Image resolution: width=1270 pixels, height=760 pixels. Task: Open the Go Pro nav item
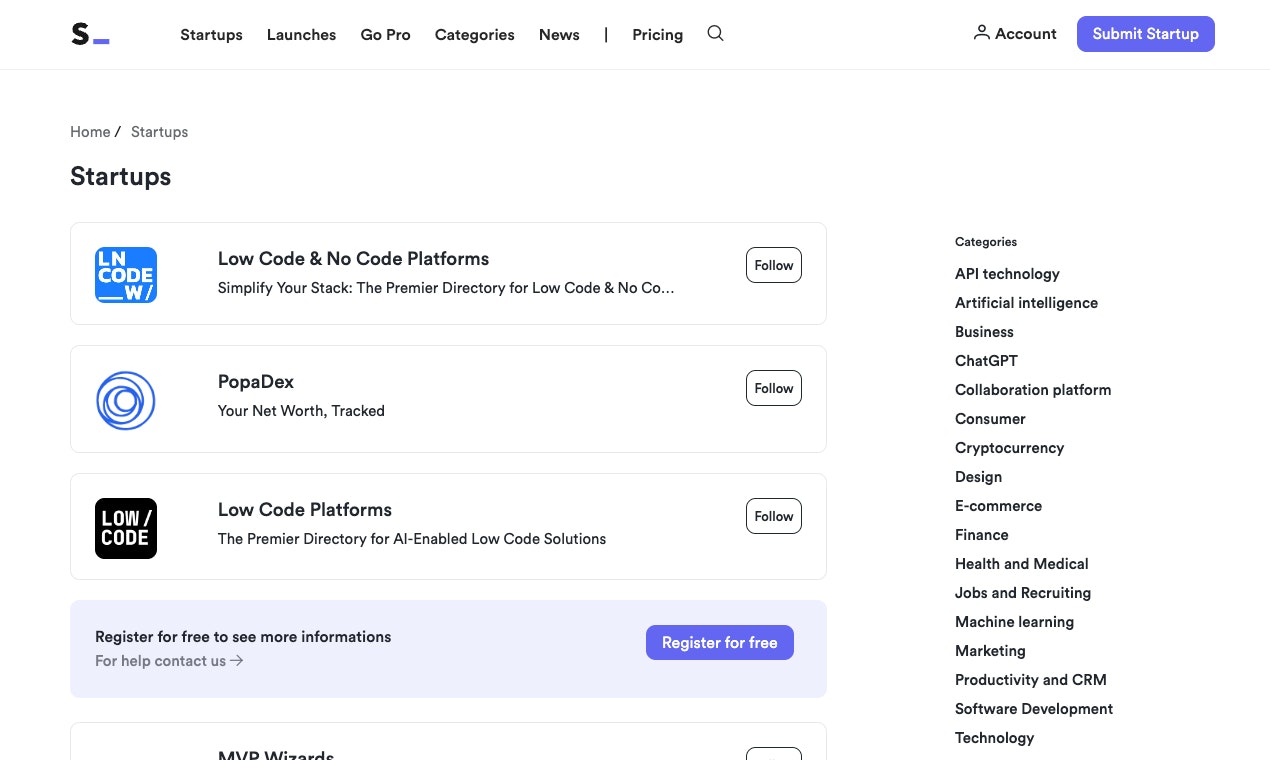pyautogui.click(x=385, y=34)
